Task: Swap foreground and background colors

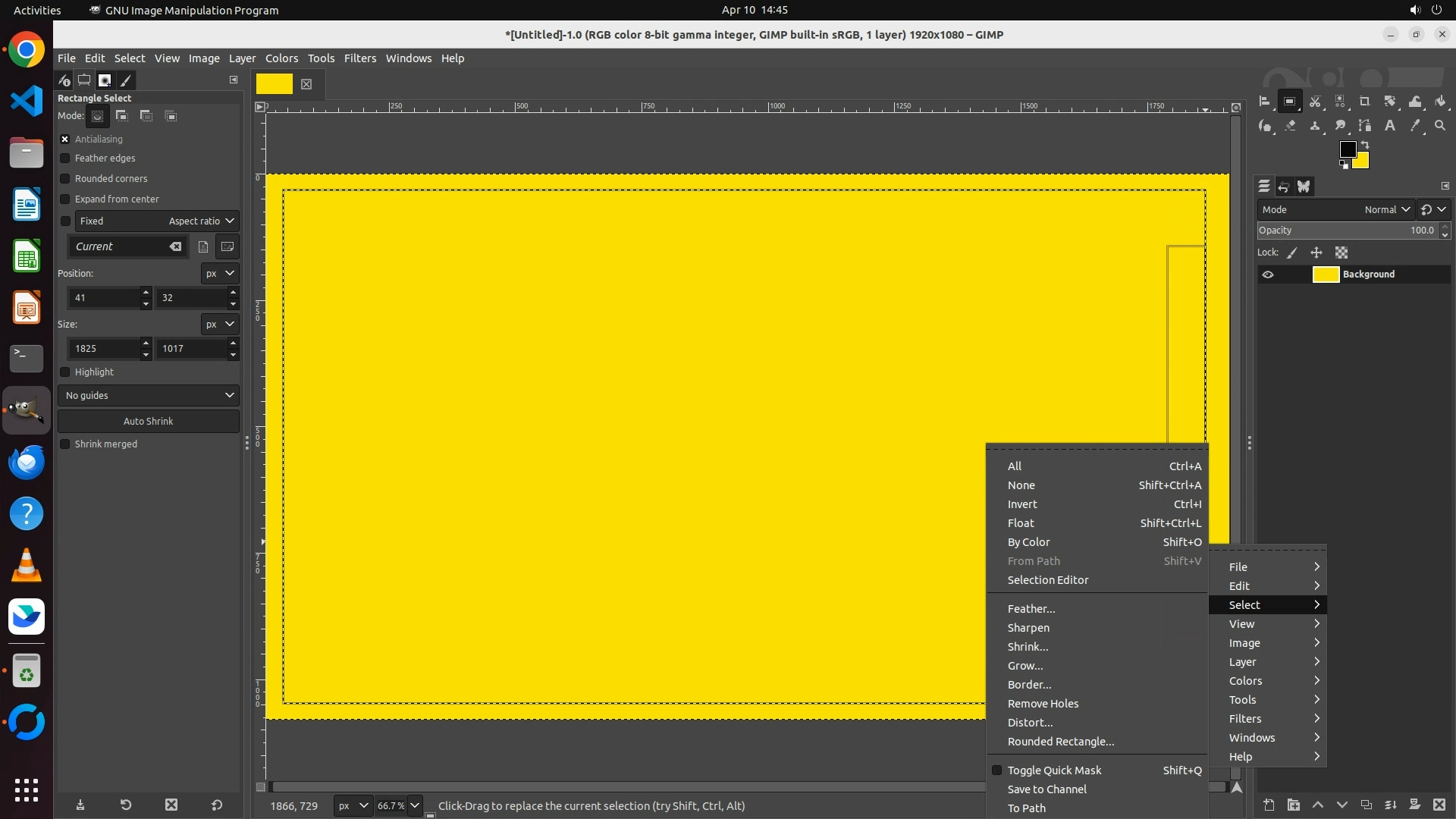Action: click(x=1365, y=144)
